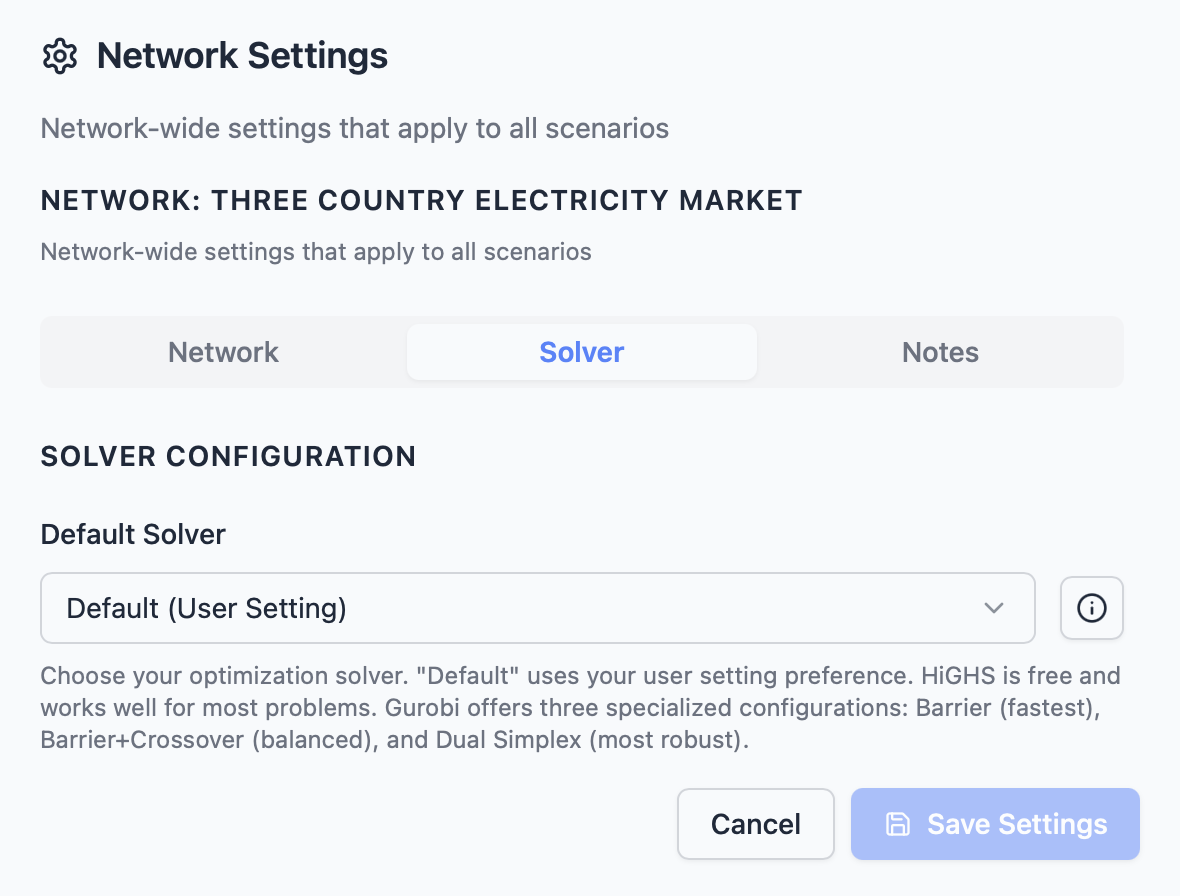This screenshot has height=896, width=1180.
Task: Click the Network-wide settings subtitle
Action: 354,128
